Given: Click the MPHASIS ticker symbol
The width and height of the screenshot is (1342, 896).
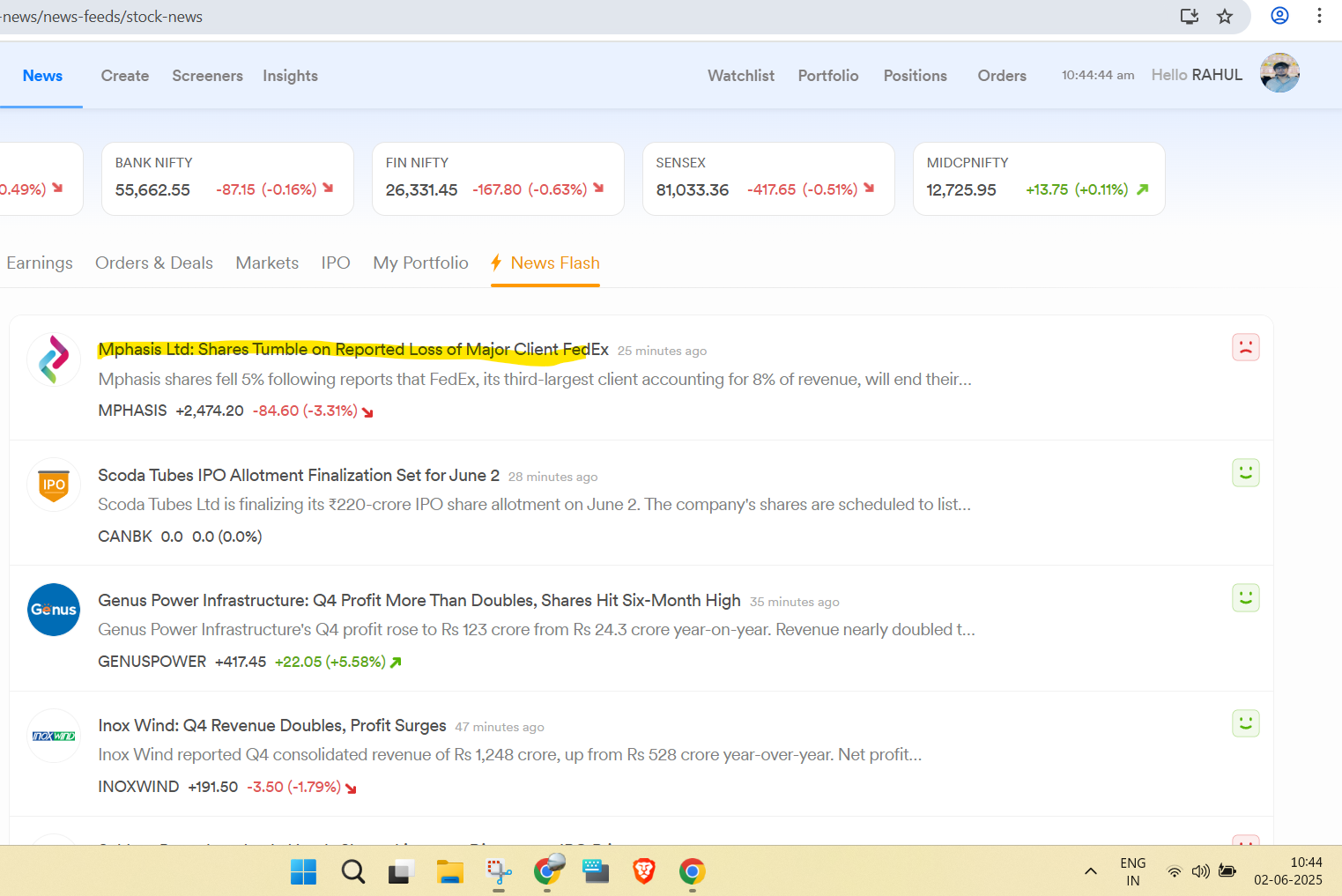Looking at the screenshot, I should tap(132, 411).
